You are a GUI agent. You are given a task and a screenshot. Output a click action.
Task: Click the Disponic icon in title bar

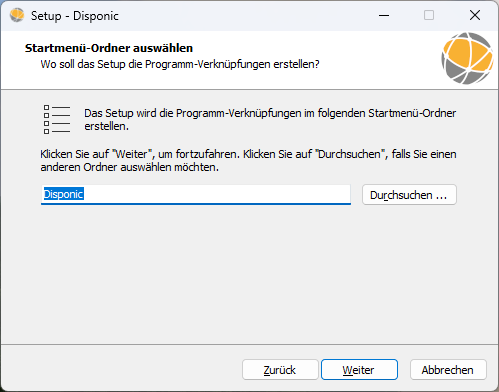[x=17, y=15]
